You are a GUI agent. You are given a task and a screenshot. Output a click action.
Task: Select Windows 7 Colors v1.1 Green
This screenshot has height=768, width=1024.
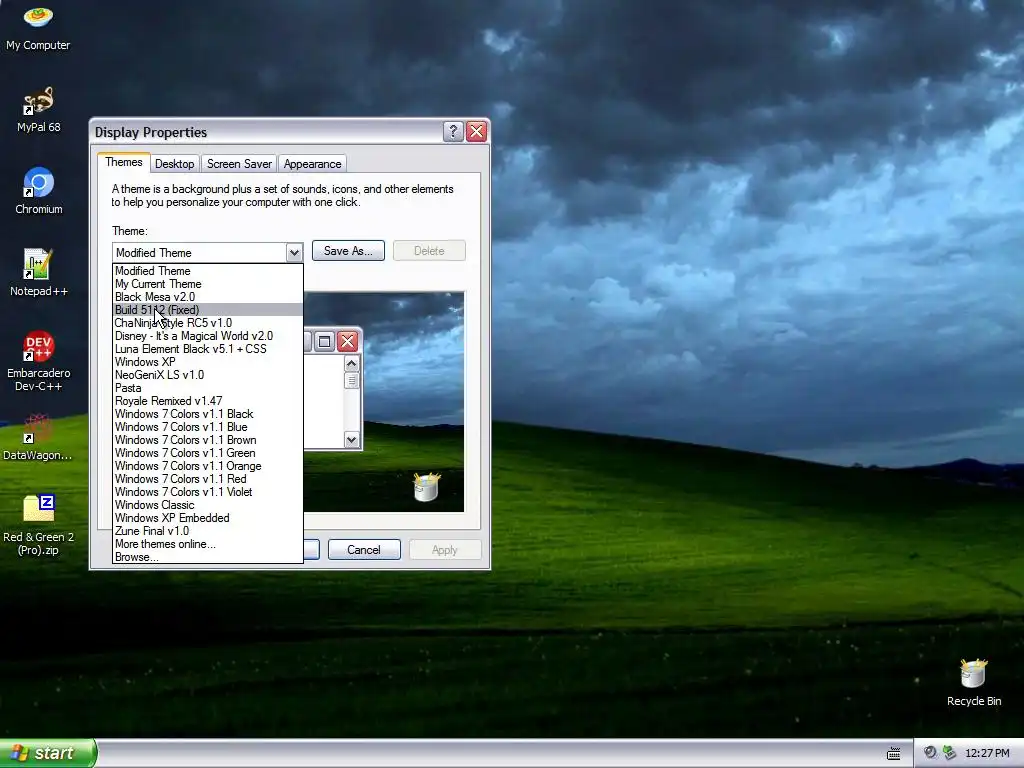[x=208, y=453]
